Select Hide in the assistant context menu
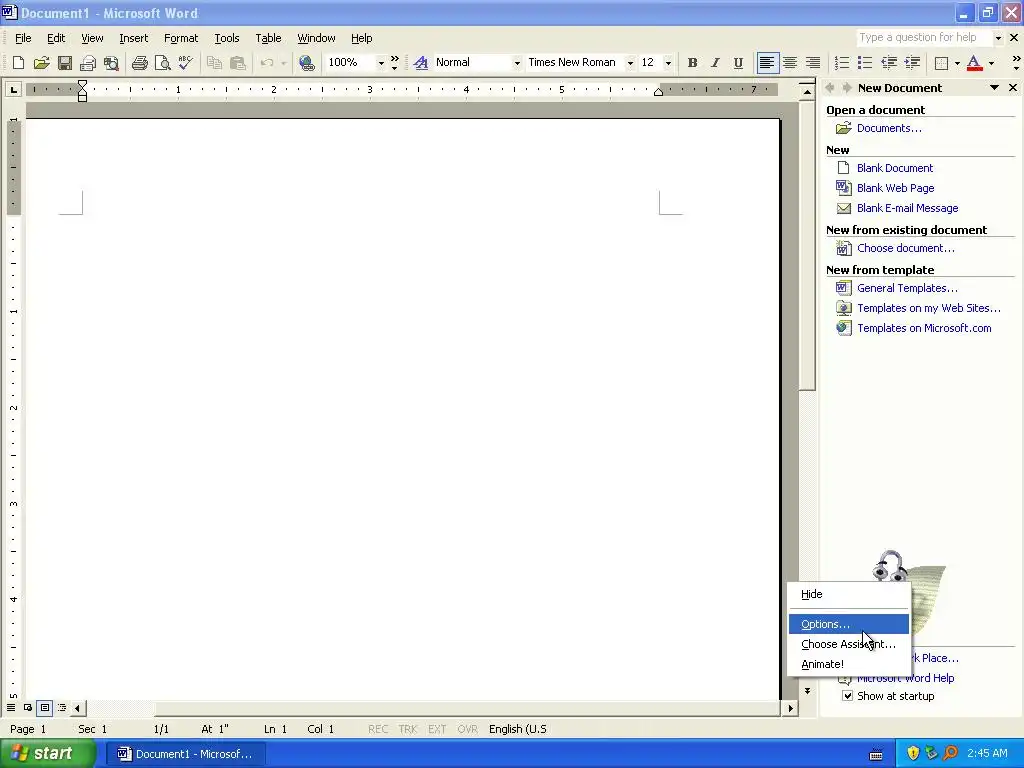The image size is (1024, 768). [x=848, y=594]
